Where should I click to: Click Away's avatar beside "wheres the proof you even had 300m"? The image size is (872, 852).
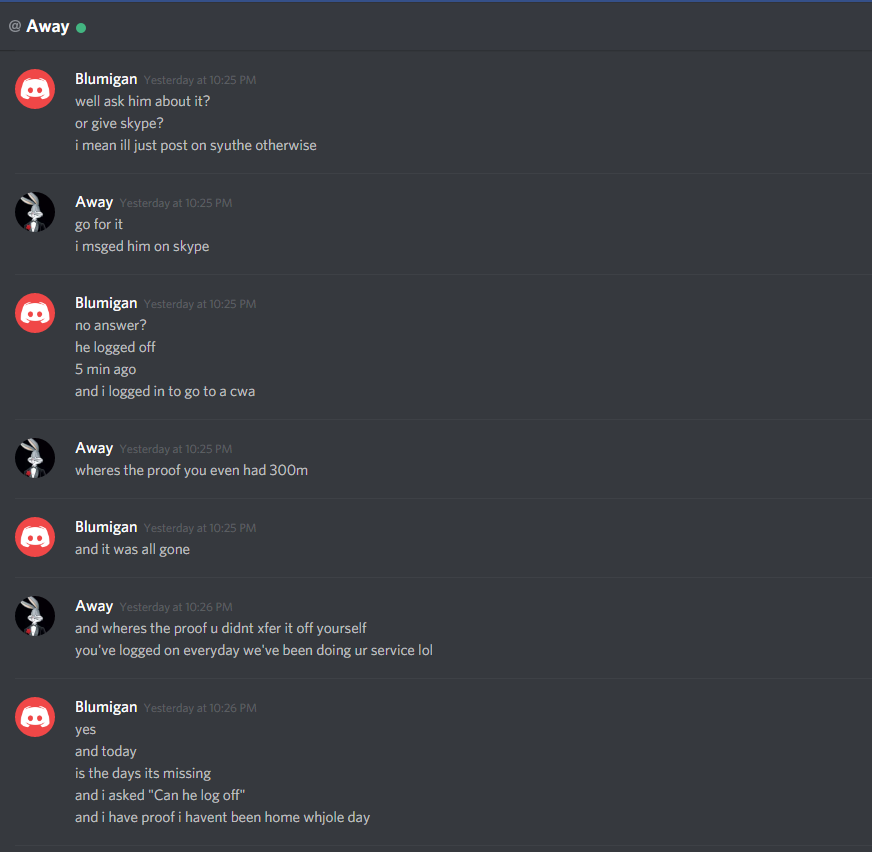pos(35,458)
